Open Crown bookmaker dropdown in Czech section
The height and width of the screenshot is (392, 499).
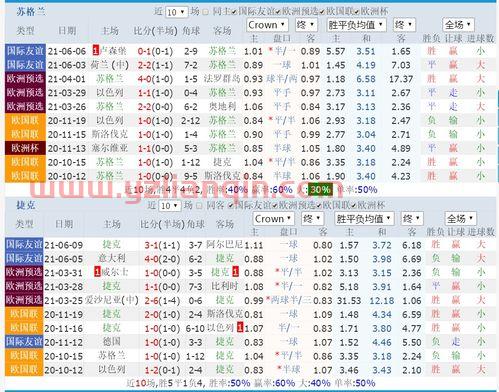[x=273, y=219]
